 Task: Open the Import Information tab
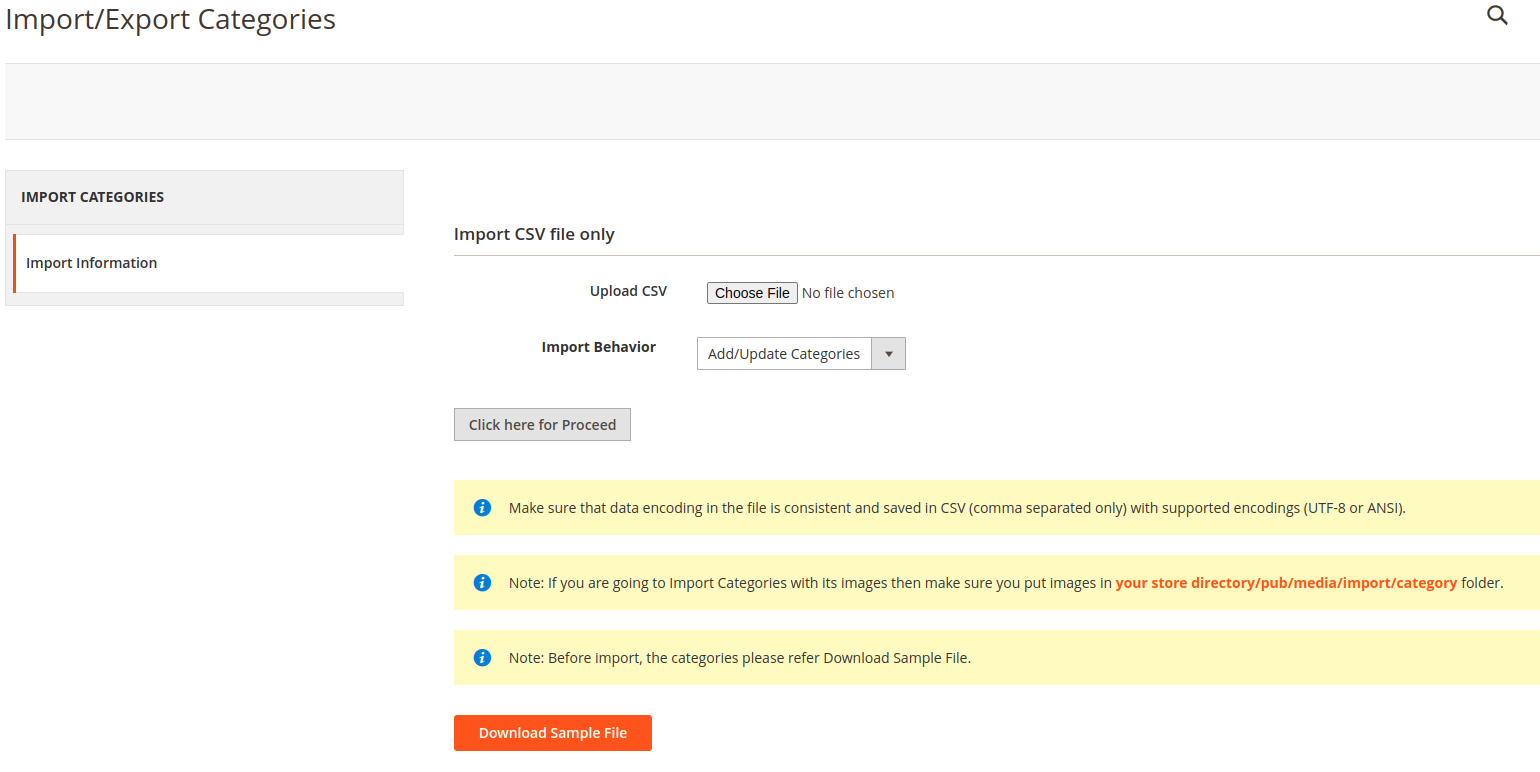(x=208, y=263)
